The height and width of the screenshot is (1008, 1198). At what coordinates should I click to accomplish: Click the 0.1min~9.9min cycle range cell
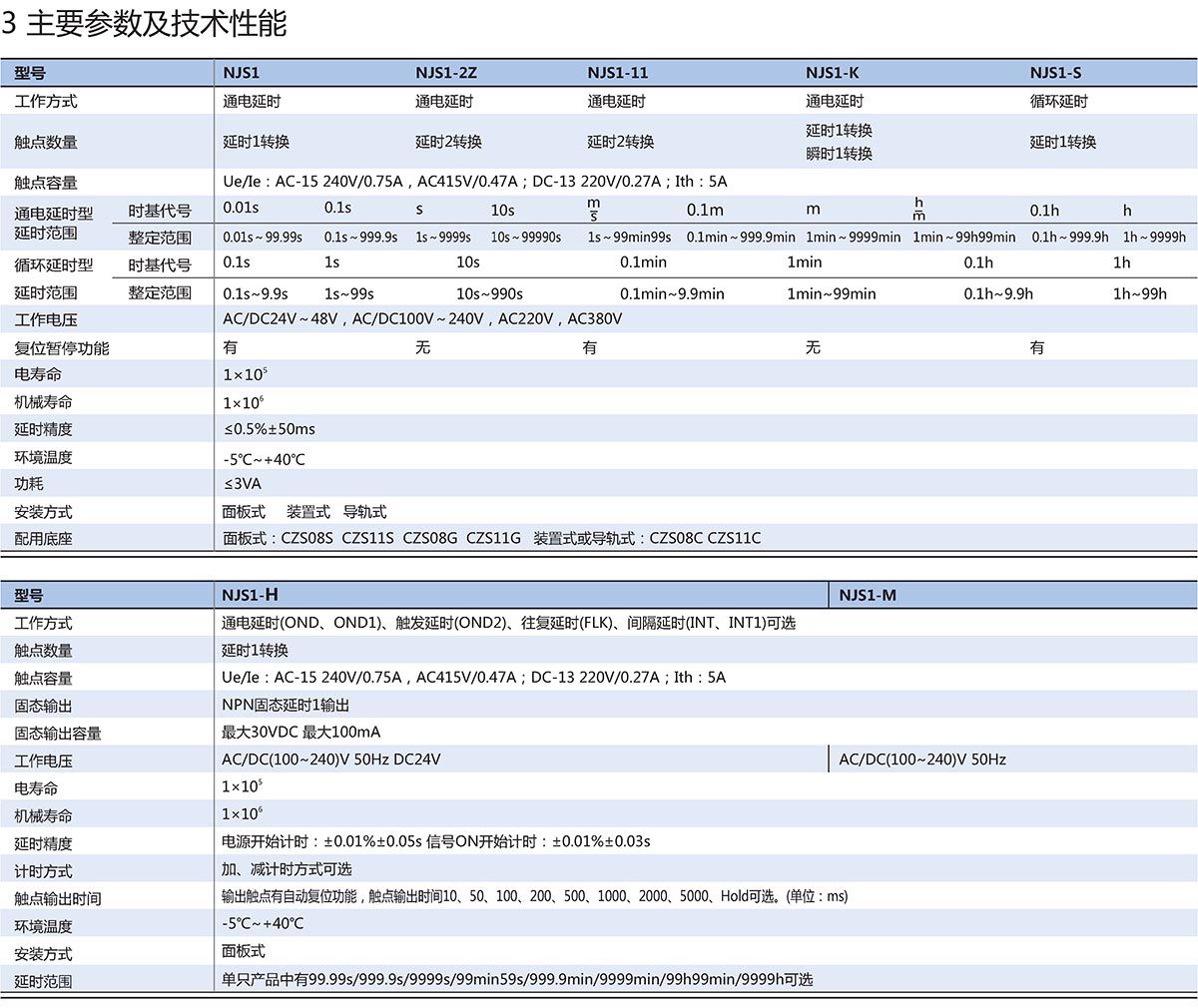[672, 293]
